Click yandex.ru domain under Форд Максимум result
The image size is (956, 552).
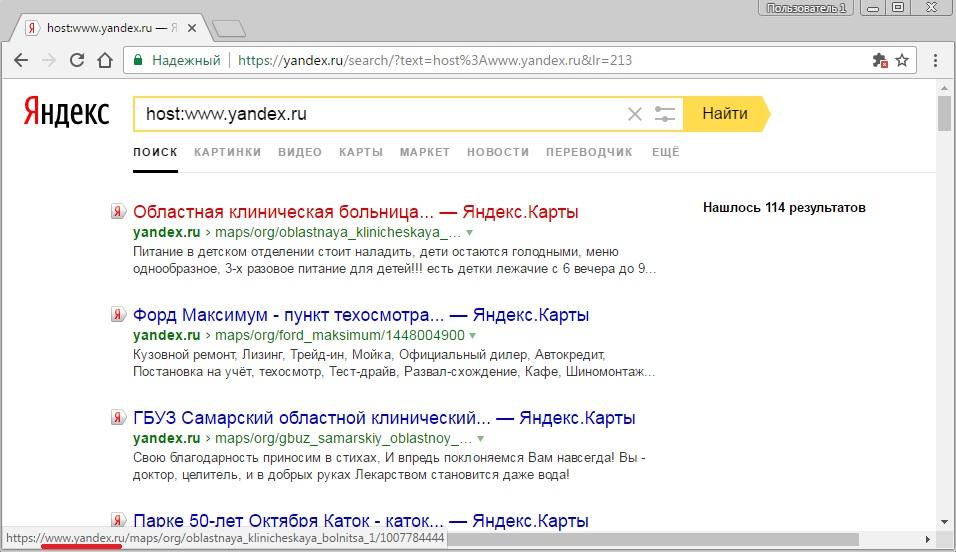166,335
